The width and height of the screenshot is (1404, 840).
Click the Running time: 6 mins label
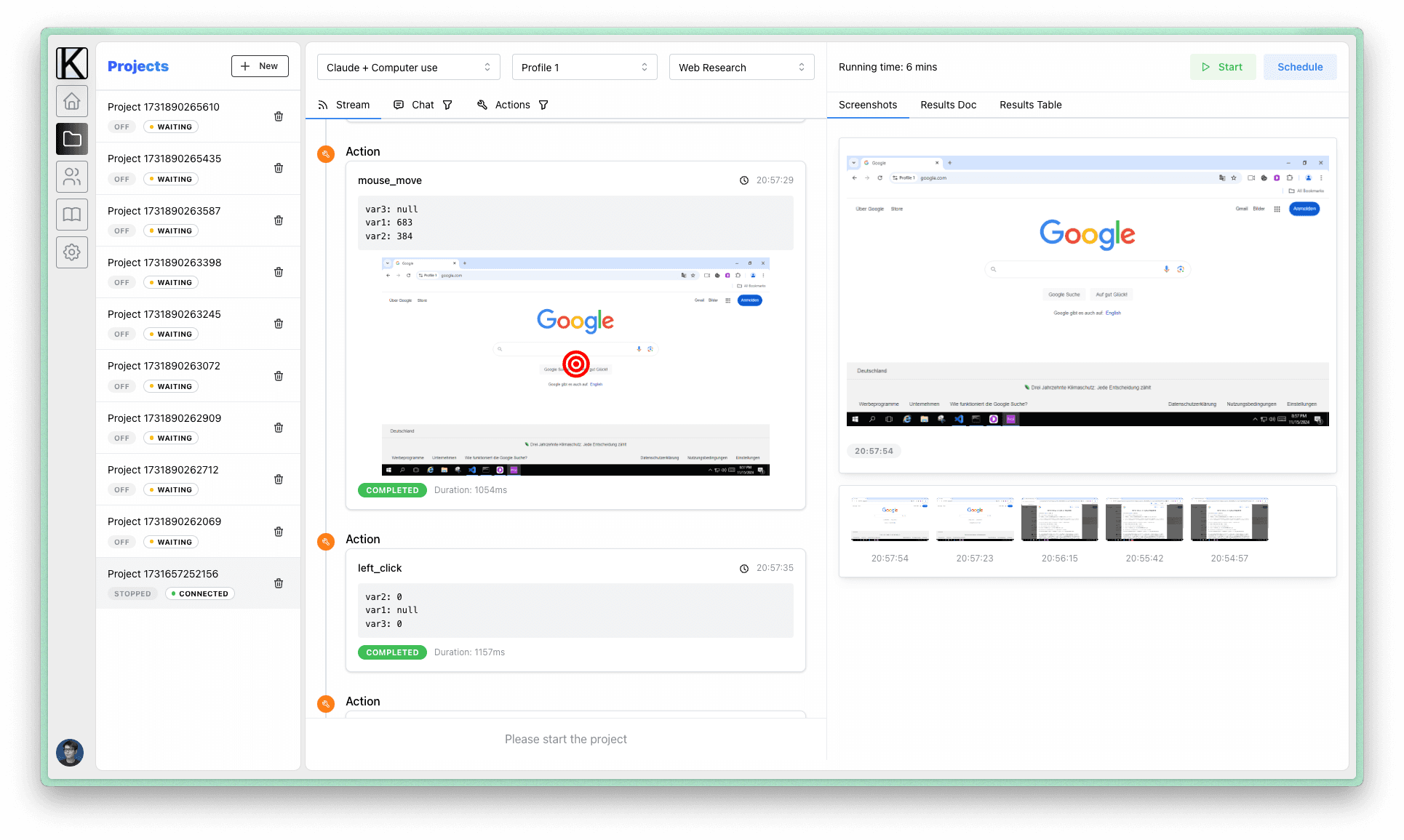[888, 67]
